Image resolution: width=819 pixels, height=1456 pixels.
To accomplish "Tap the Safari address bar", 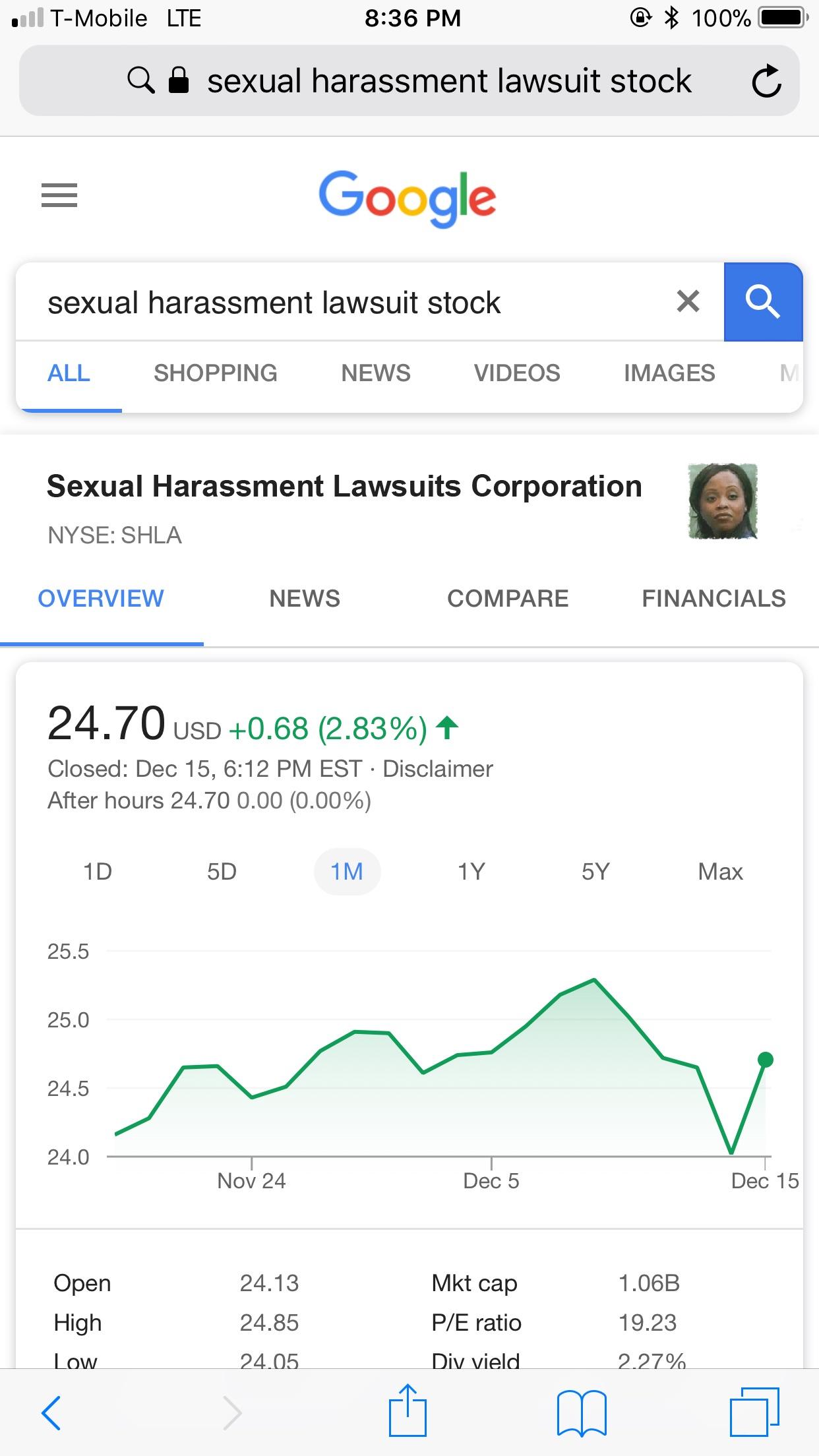I will (x=409, y=81).
